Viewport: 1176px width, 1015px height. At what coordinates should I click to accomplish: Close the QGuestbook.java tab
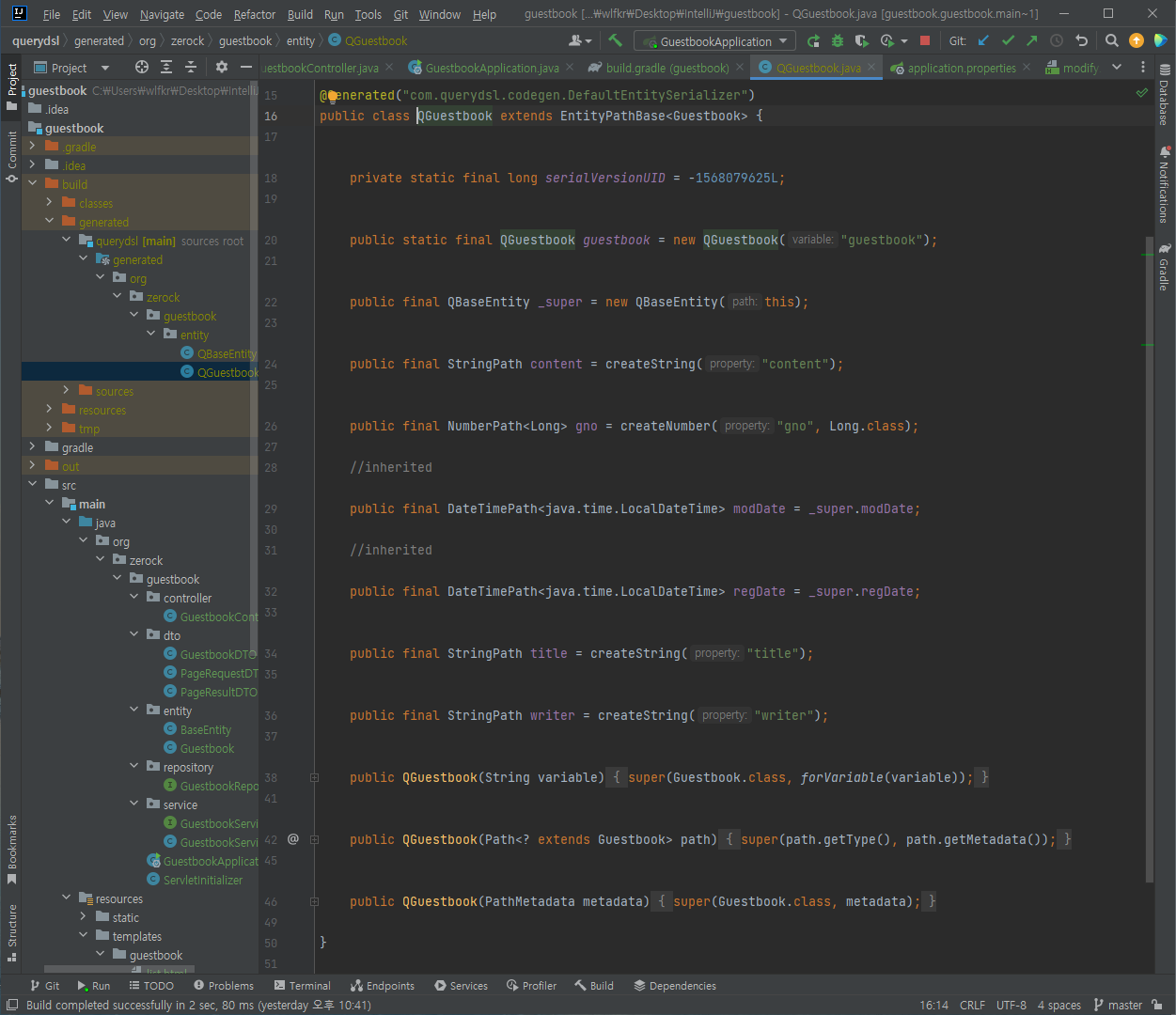[x=871, y=68]
